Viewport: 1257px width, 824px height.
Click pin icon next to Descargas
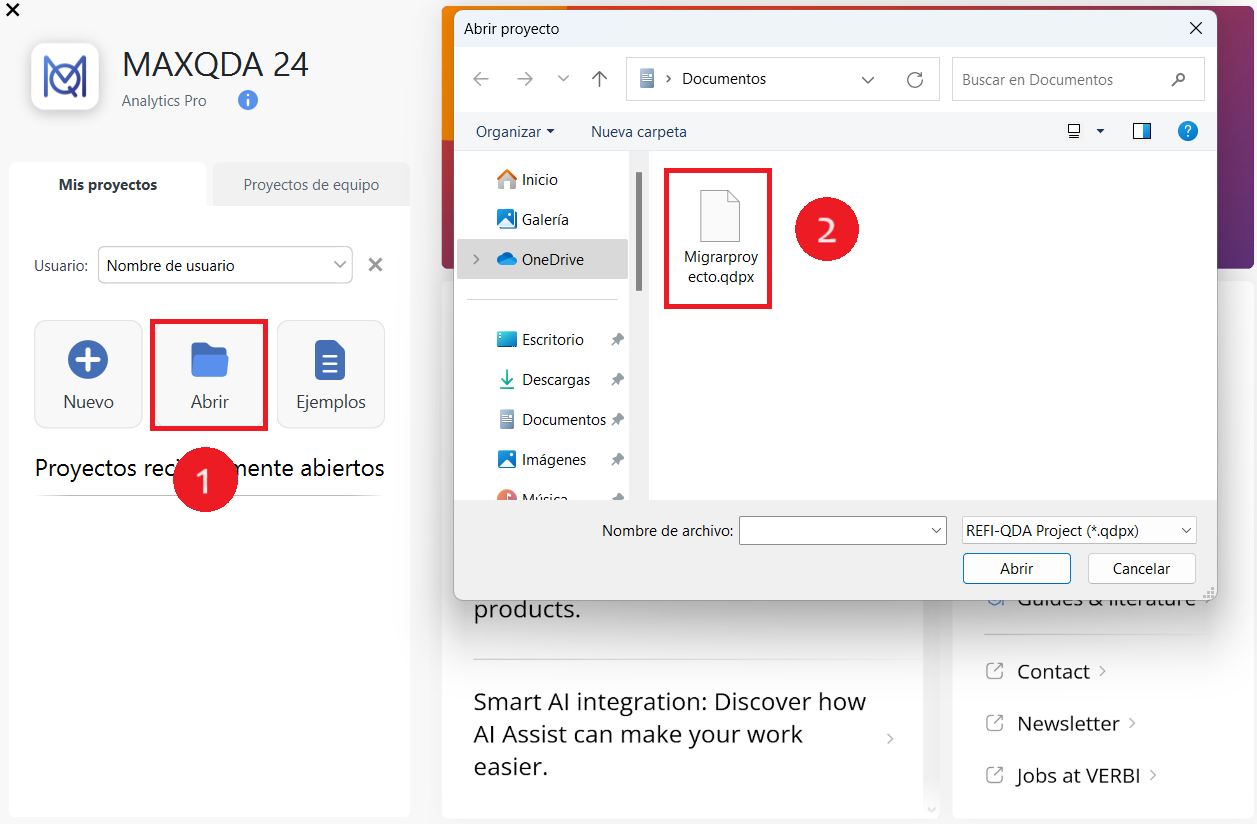(617, 379)
